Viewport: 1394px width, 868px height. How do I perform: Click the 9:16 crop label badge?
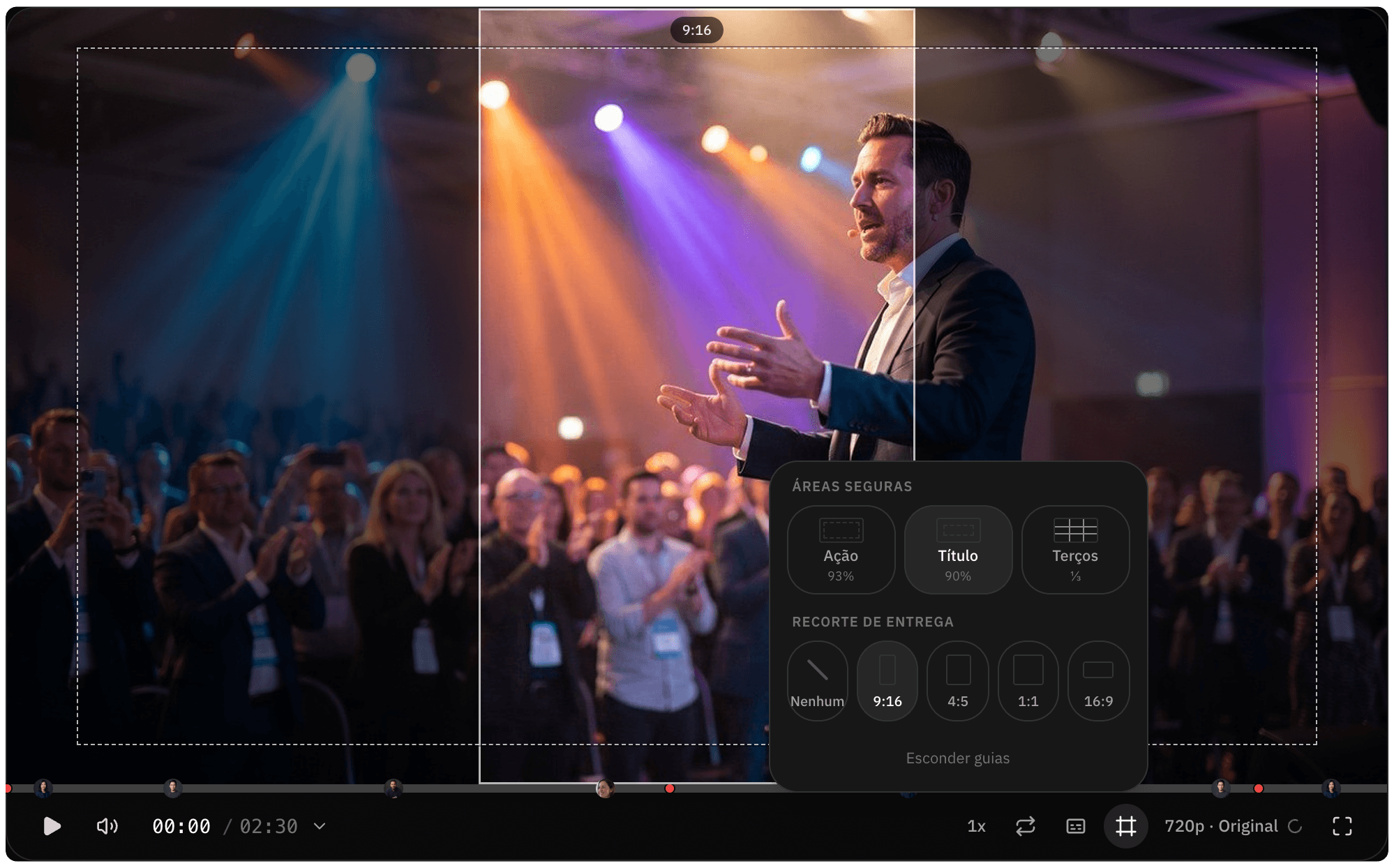click(x=696, y=30)
